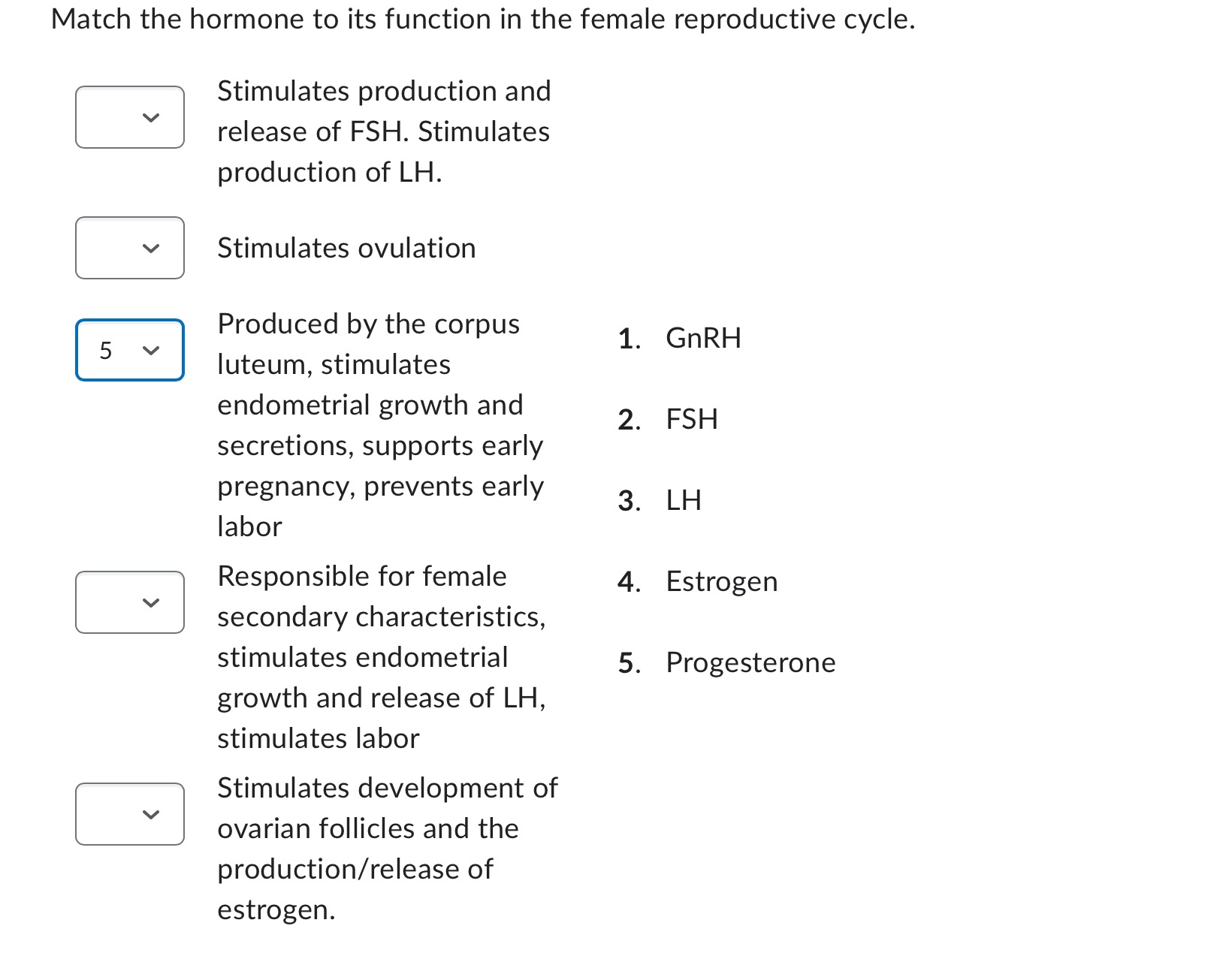Select the answer option 'LH'
Image resolution: width=1232 pixels, height=956 pixels.
684,499
